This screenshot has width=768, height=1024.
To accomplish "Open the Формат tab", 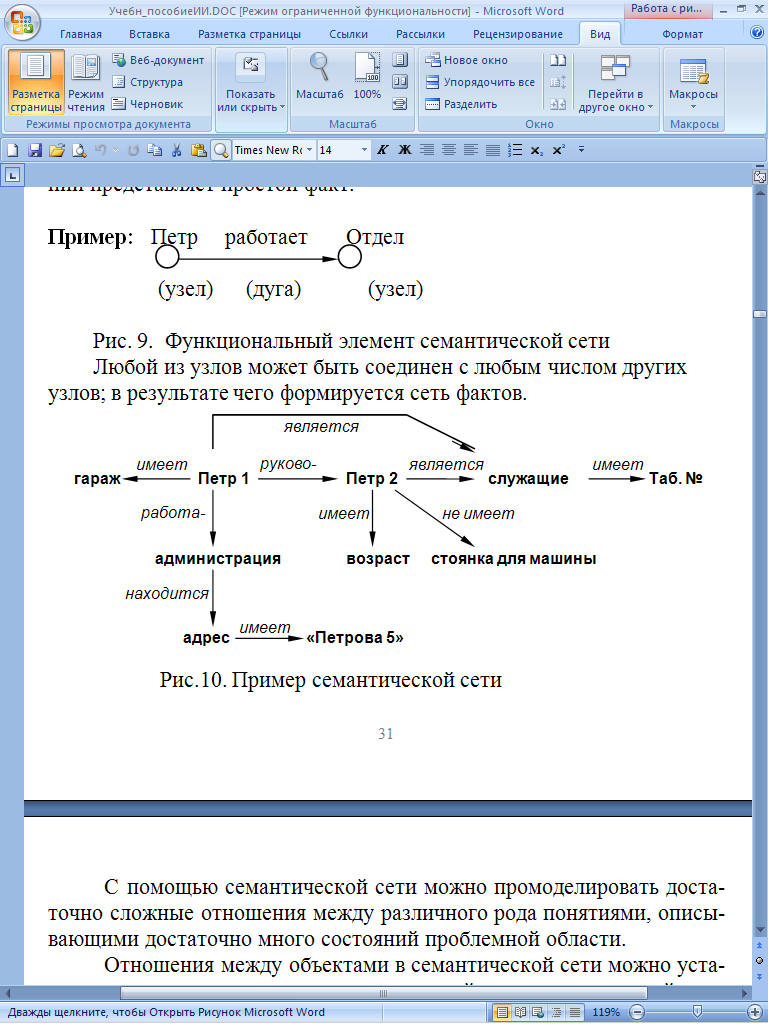I will [x=682, y=34].
